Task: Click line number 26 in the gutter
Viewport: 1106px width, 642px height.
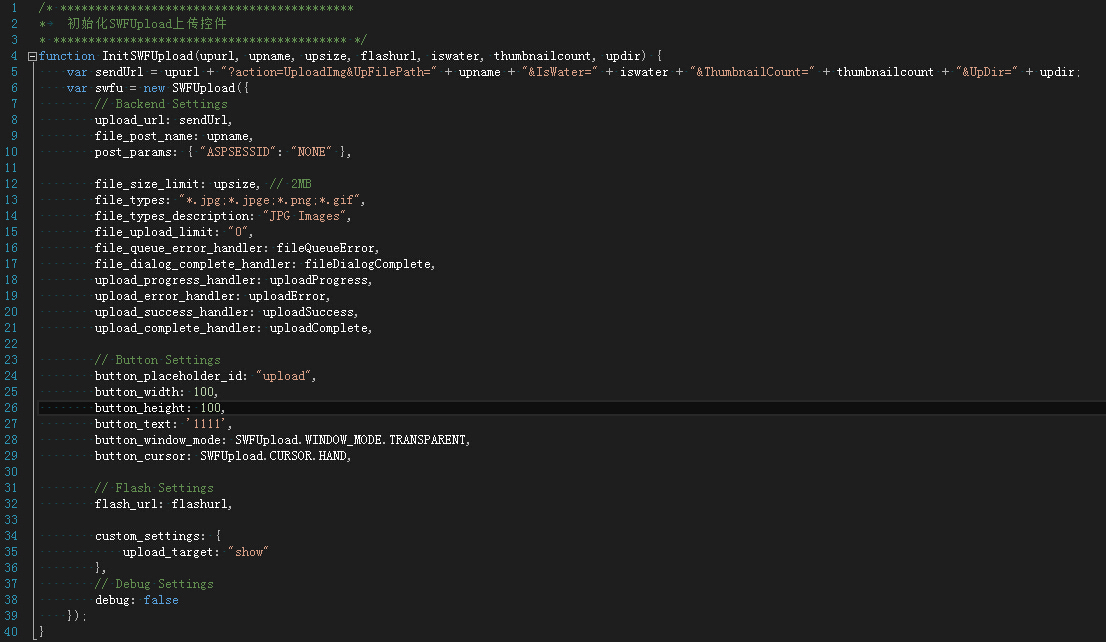Action: (13, 408)
